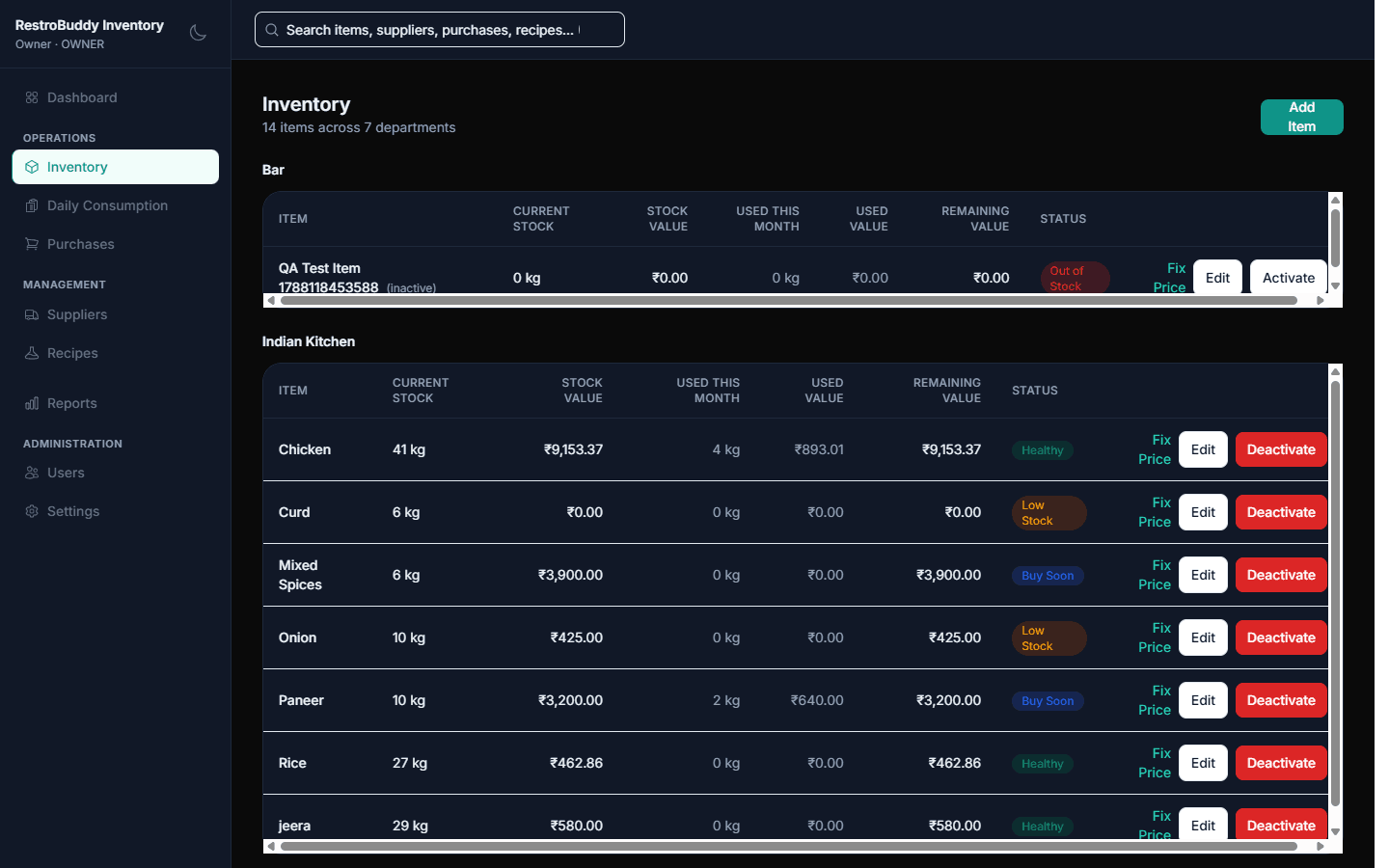Edit the Chicken item

tap(1203, 449)
